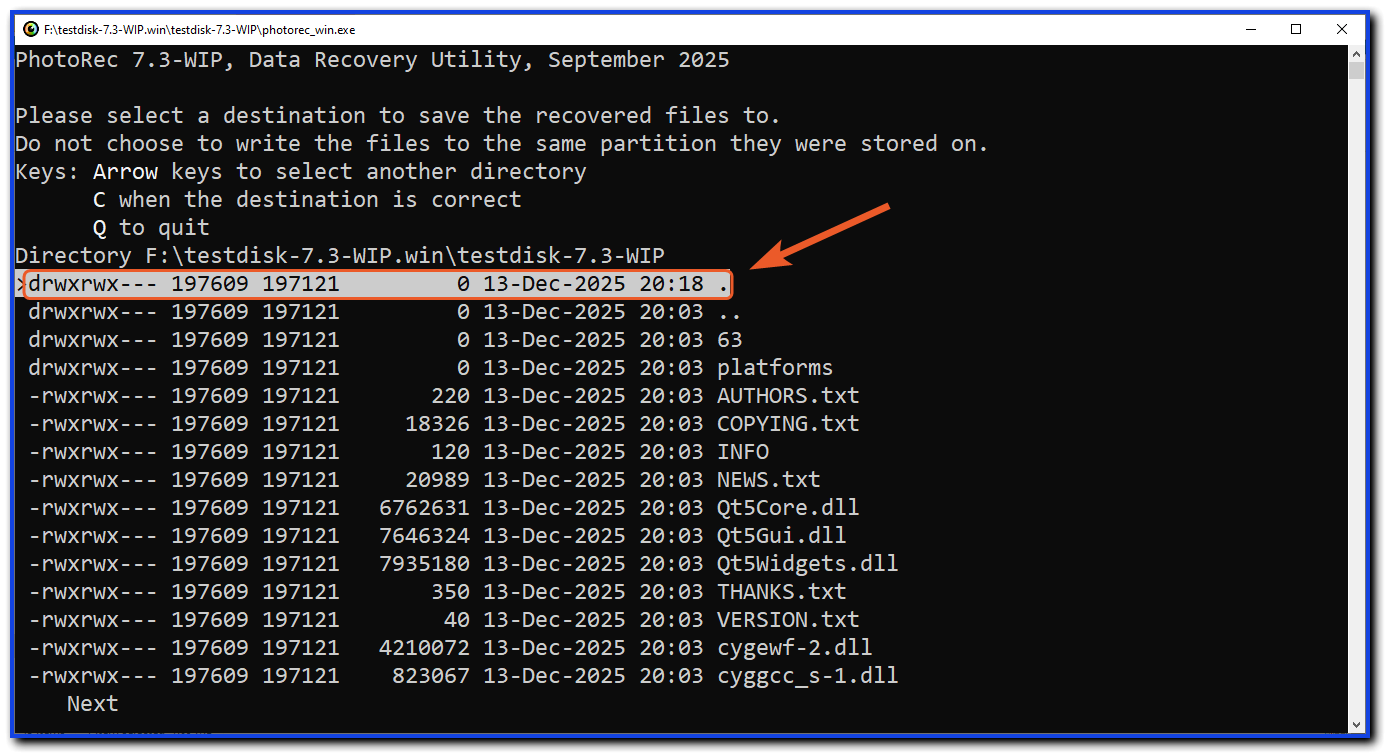Click the scrollbar down arrow
The width and height of the screenshot is (1385, 753).
(1357, 724)
